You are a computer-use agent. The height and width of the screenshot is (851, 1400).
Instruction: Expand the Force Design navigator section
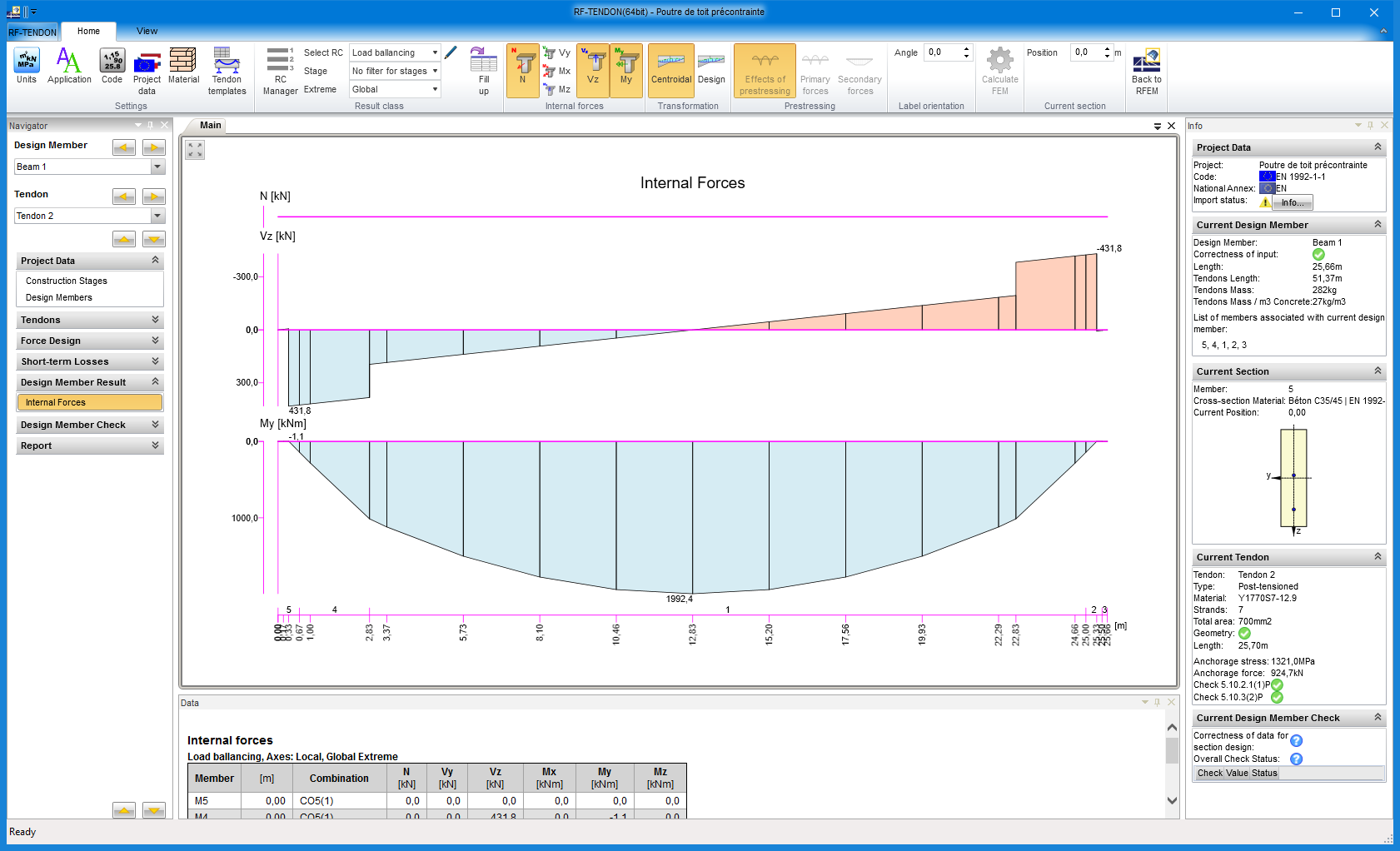[x=90, y=341]
